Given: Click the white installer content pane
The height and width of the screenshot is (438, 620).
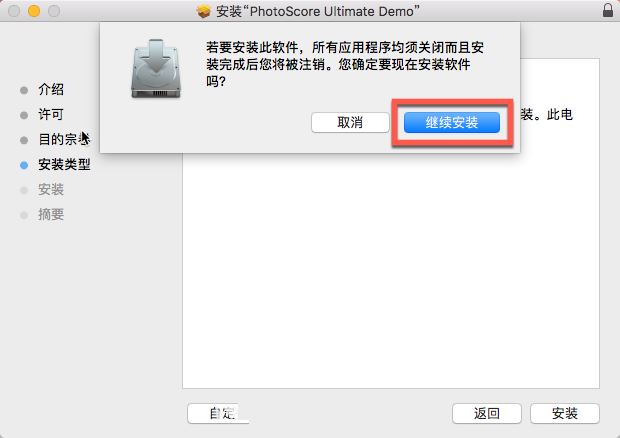Looking at the screenshot, I should [391, 269].
